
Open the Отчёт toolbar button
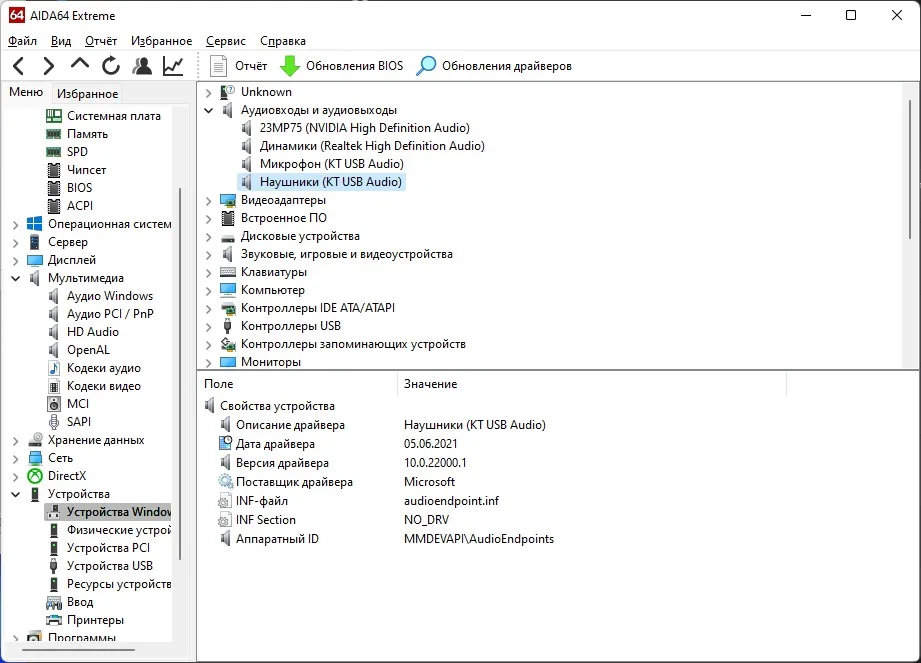click(238, 66)
